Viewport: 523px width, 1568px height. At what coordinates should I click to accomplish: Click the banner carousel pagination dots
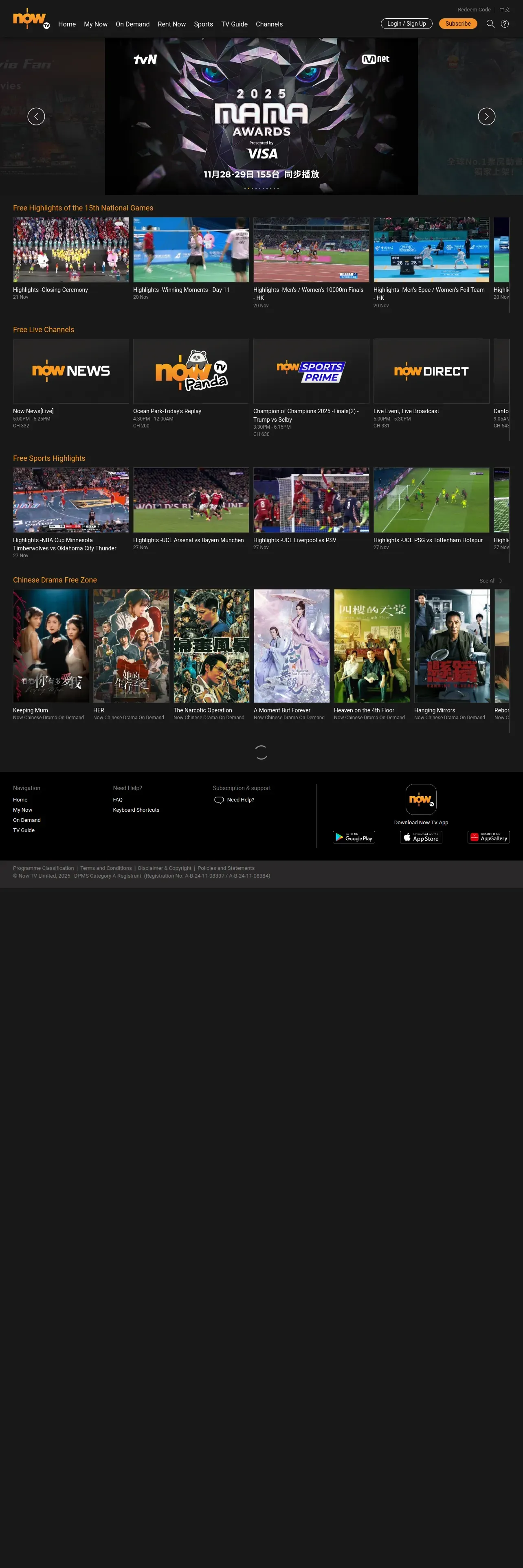[x=261, y=188]
